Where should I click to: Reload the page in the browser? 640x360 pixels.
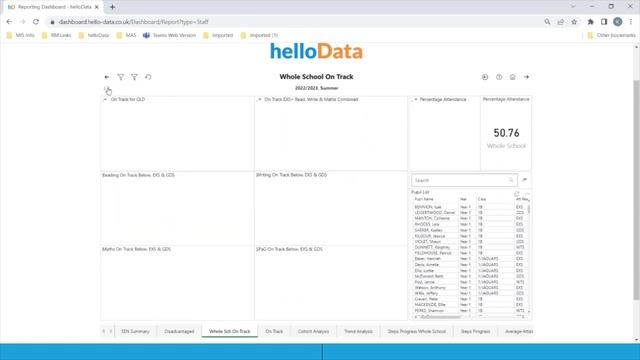[36, 22]
